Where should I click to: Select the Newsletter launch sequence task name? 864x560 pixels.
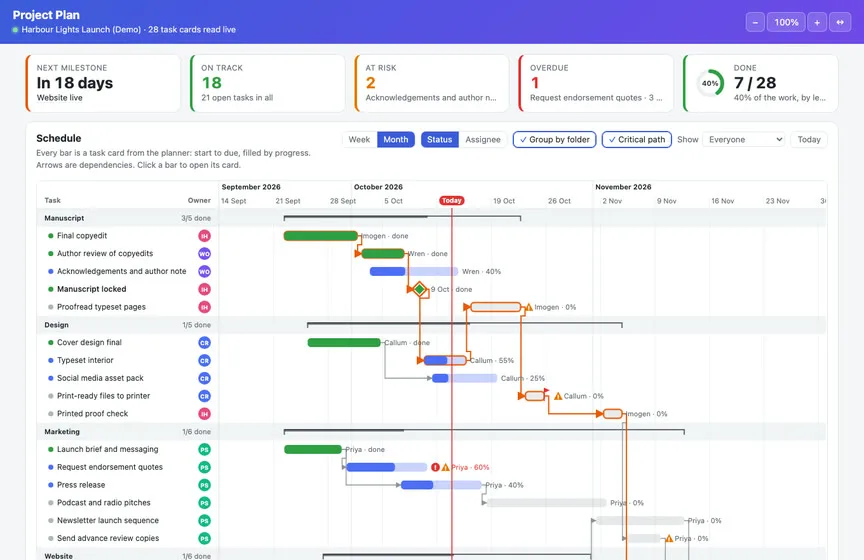(x=108, y=520)
